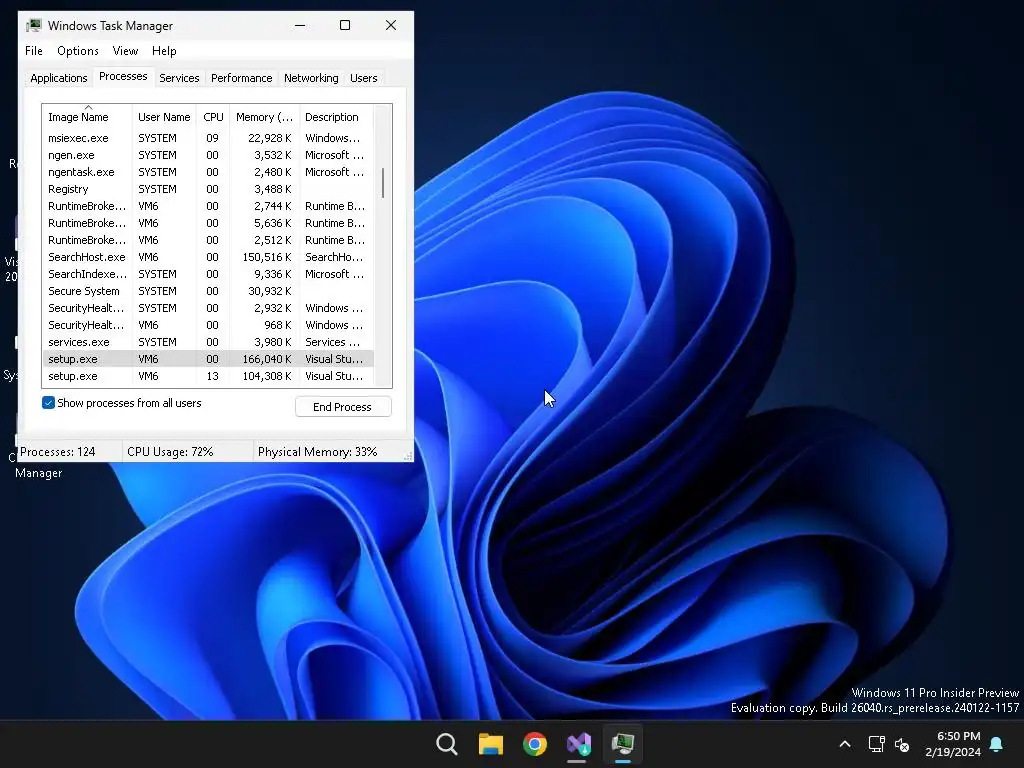The width and height of the screenshot is (1024, 768).
Task: Sort by User Name column header
Action: (x=165, y=117)
